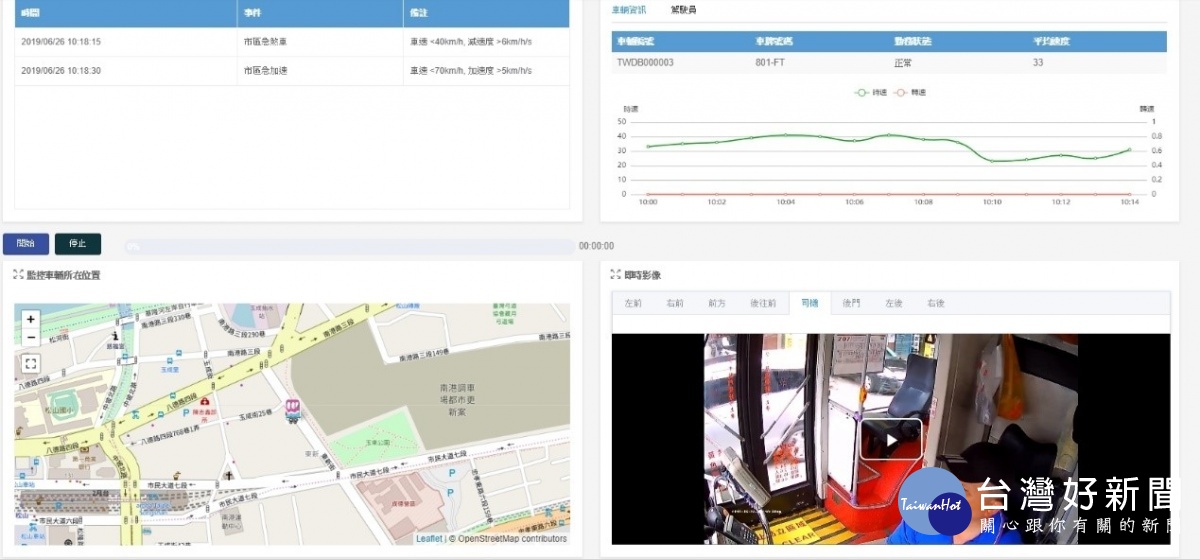Click the playback progress bar
1200x559 pixels.
[x=350, y=246]
